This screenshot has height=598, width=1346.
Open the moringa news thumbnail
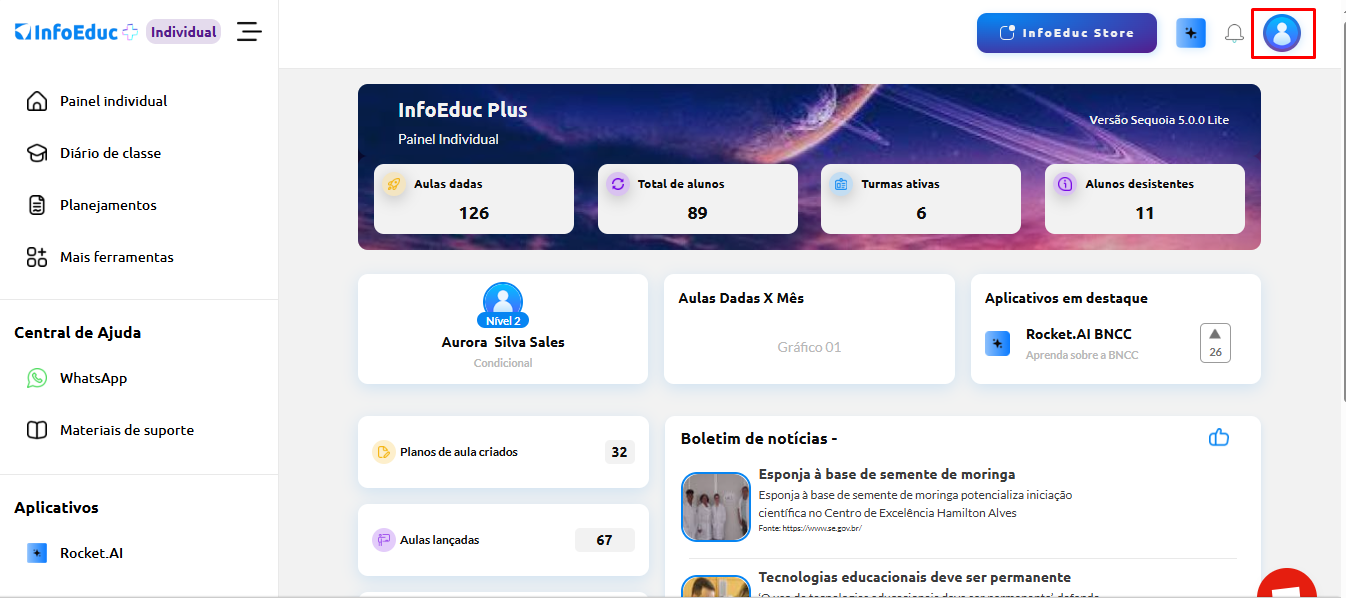coord(716,507)
